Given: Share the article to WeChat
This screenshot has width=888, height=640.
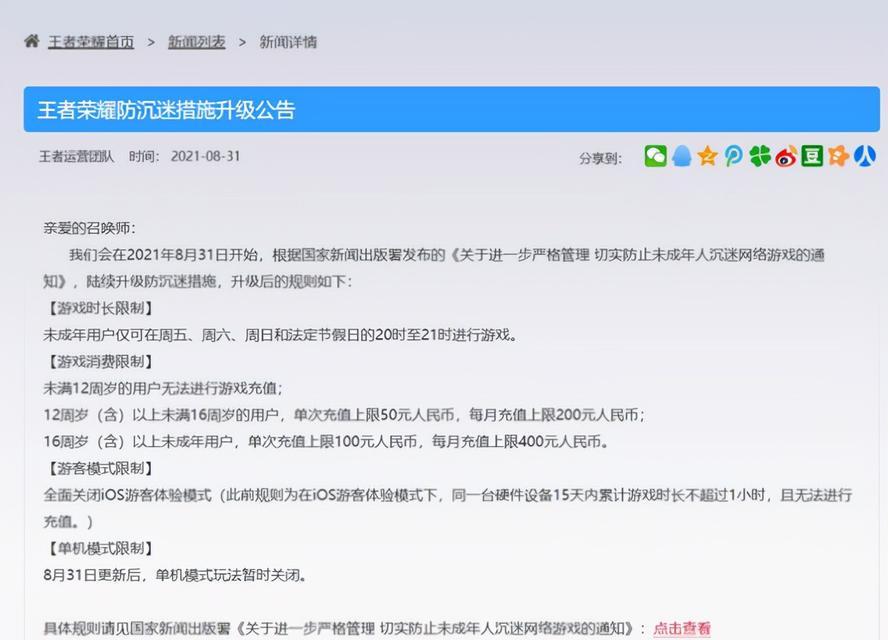Looking at the screenshot, I should pyautogui.click(x=655, y=156).
